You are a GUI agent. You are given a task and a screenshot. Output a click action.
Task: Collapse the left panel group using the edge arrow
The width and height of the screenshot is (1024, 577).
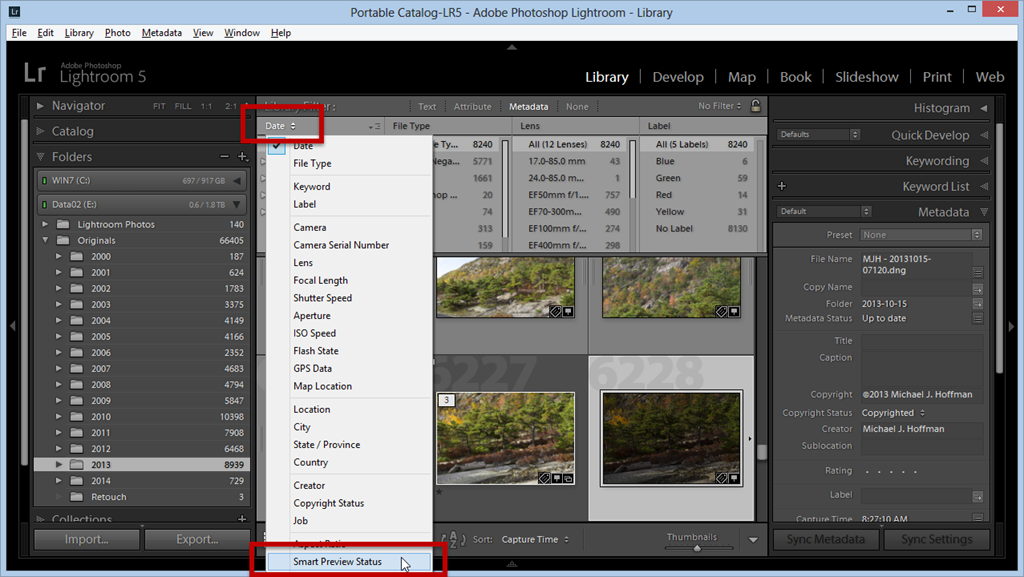(x=12, y=326)
